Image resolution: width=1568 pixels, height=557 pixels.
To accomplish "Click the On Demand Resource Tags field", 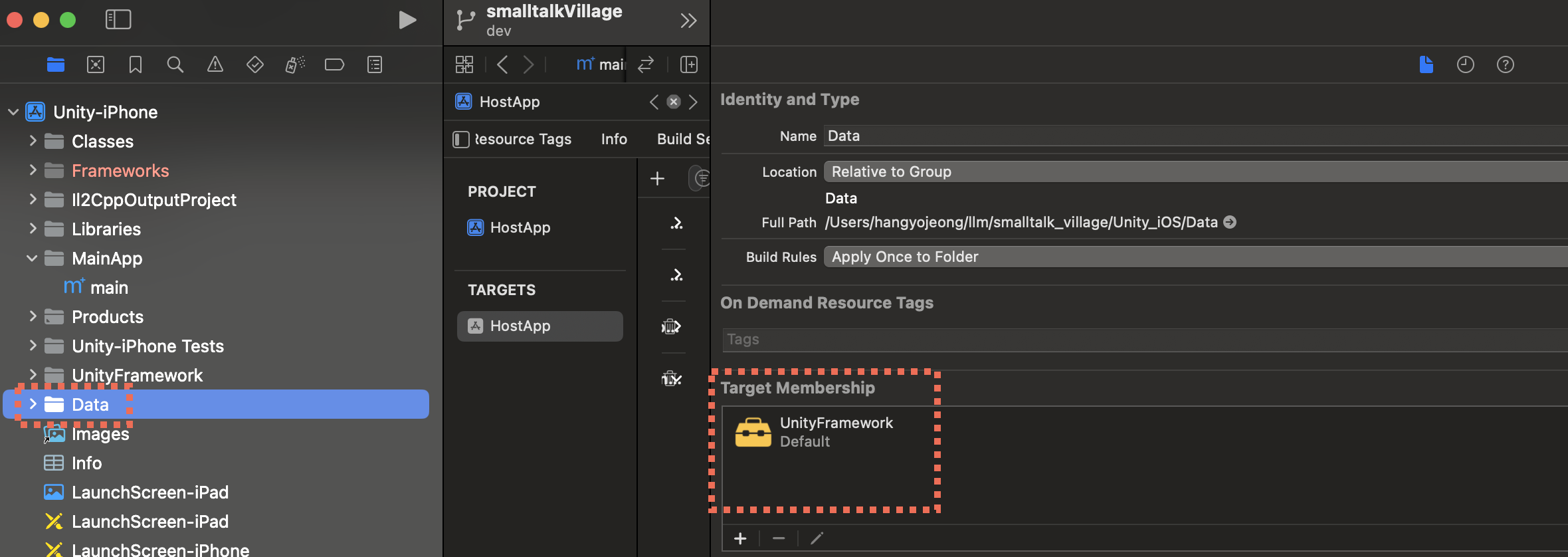I will point(1145,339).
